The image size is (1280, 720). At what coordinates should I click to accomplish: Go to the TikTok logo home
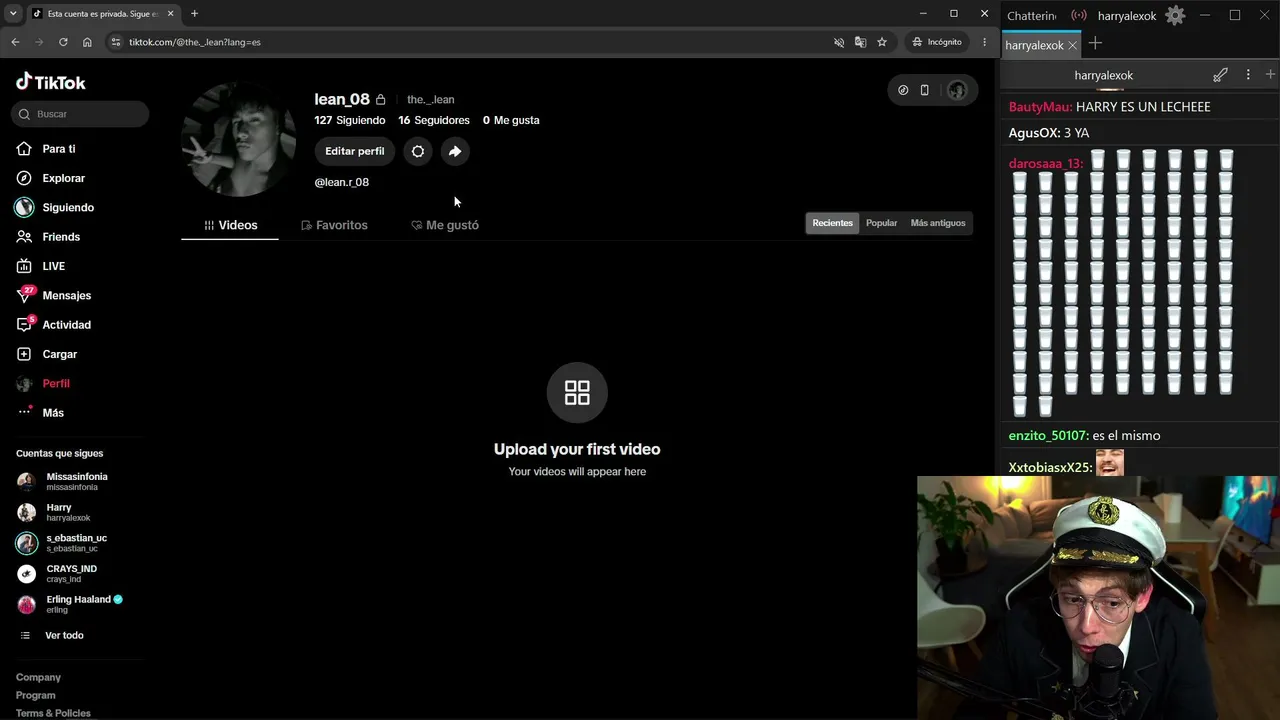click(x=51, y=82)
